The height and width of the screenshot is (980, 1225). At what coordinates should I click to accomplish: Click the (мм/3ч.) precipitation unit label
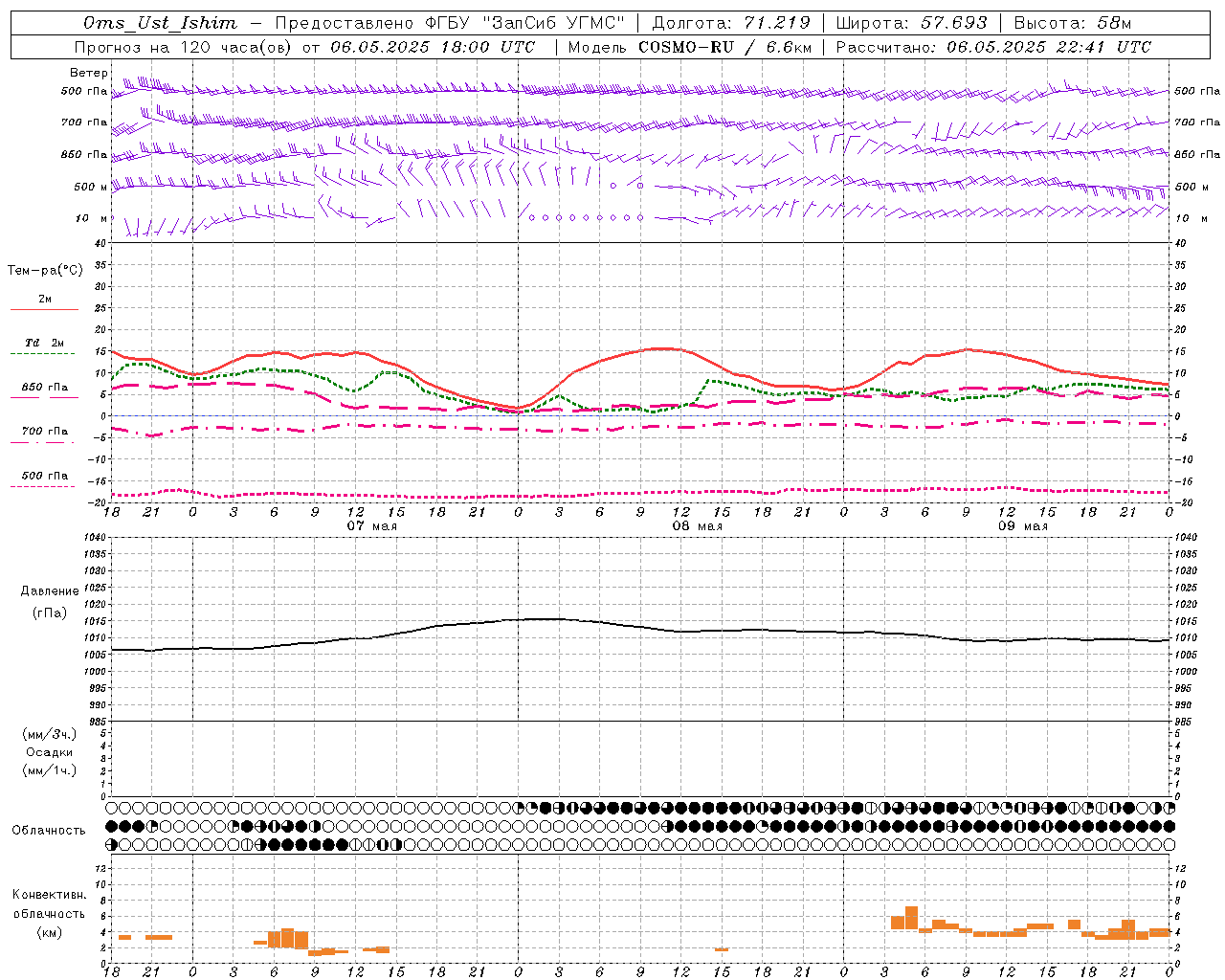coord(50,734)
